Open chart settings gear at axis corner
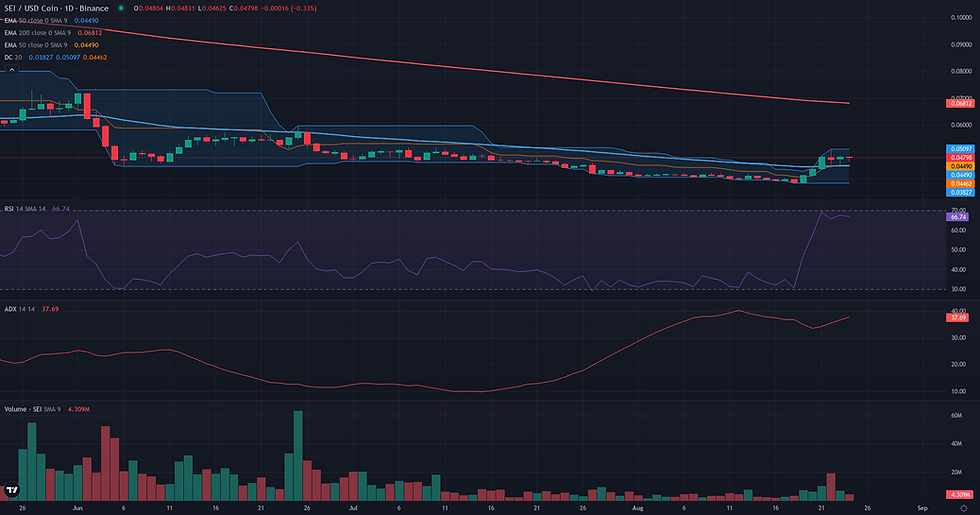The height and width of the screenshot is (515, 980). point(964,508)
